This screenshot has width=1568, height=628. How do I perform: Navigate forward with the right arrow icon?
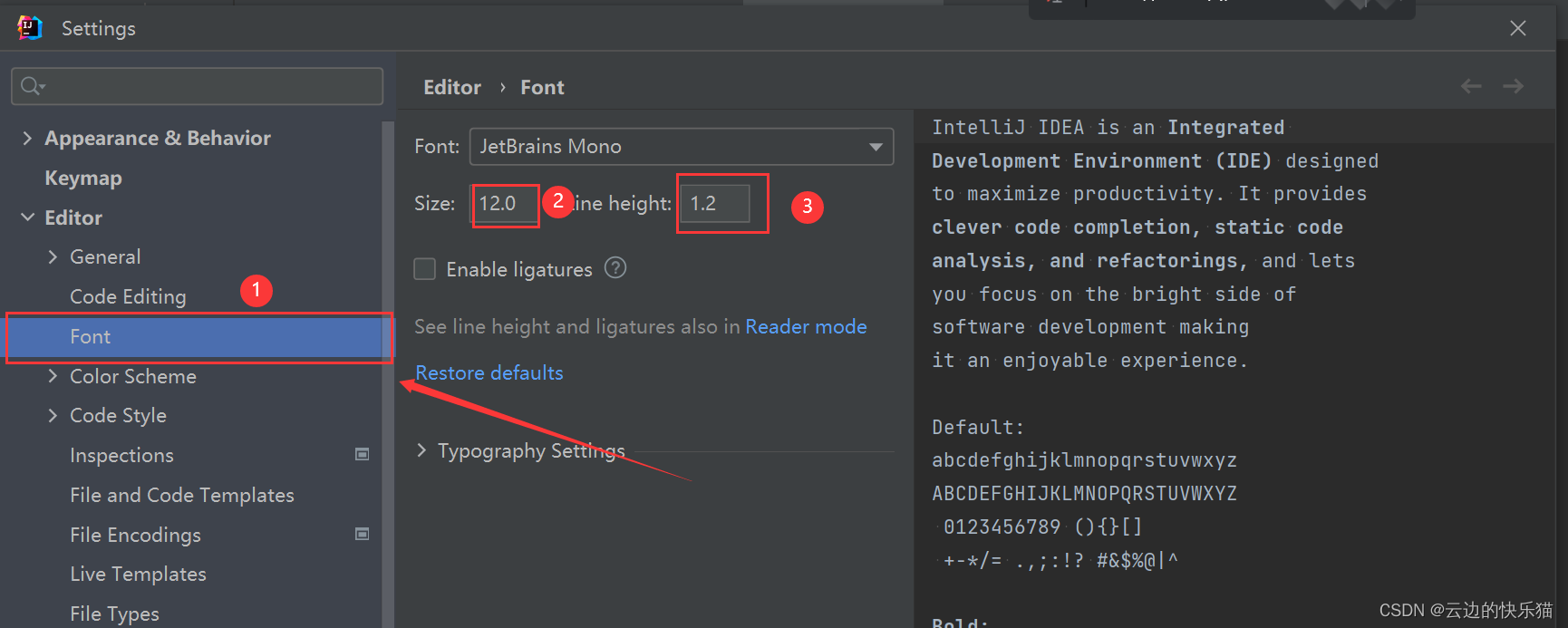pos(1513,86)
